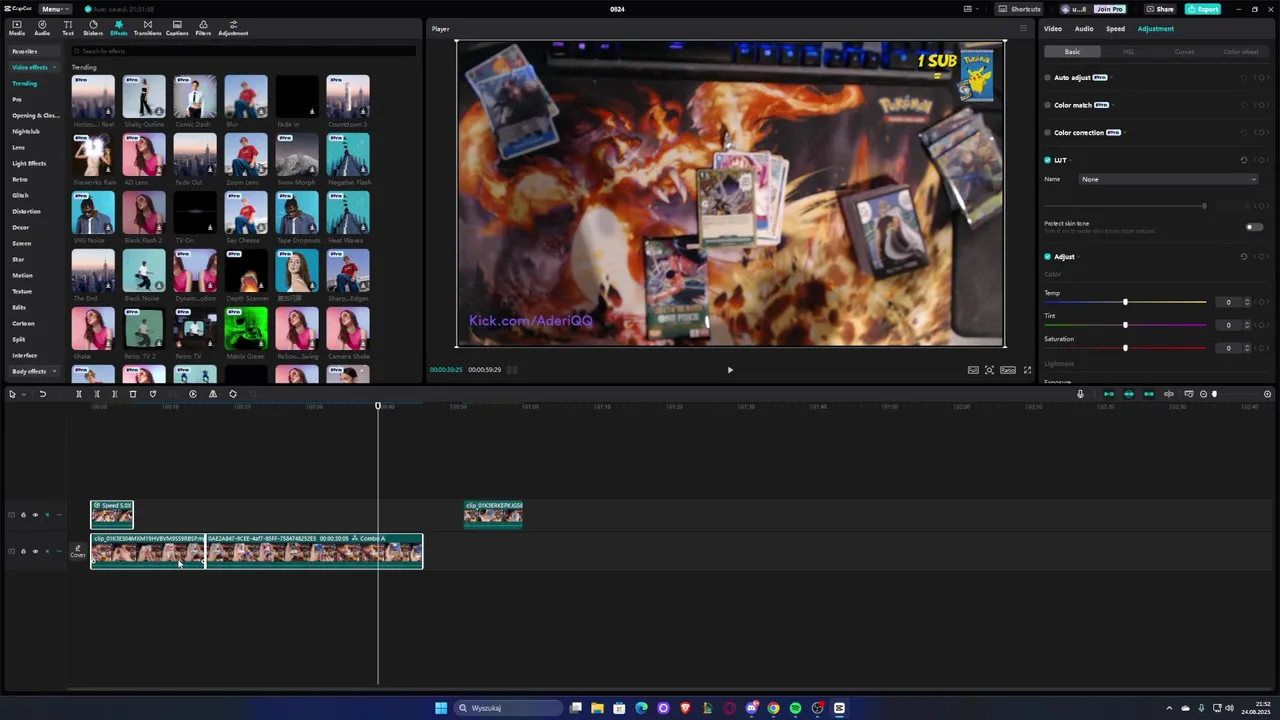Turn on the Protect skin tone switch
Viewport: 1280px width, 720px height.
[1254, 227]
